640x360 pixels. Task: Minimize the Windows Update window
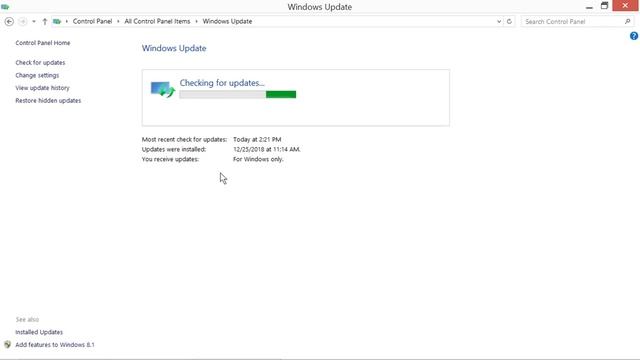tap(589, 7)
